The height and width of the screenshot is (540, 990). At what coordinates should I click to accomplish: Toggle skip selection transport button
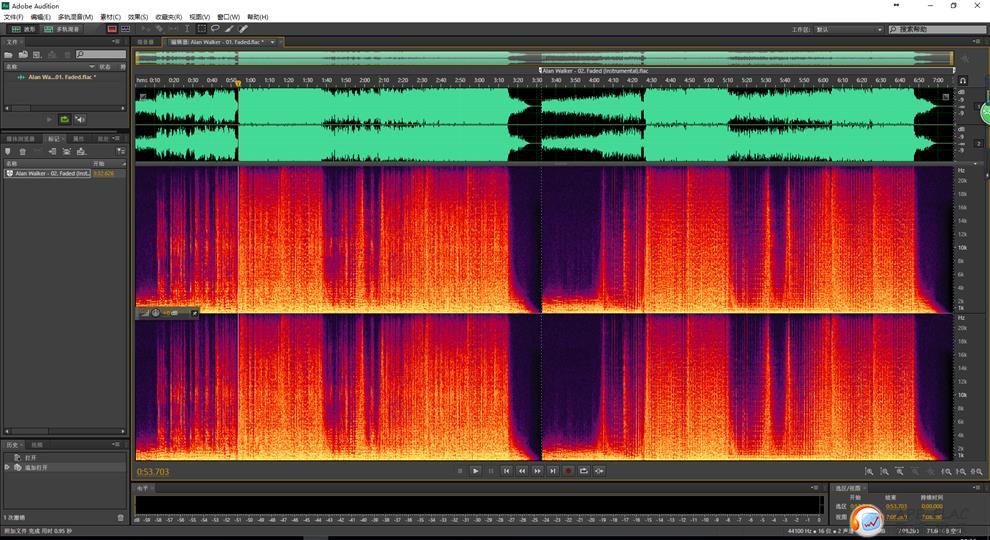(x=599, y=471)
